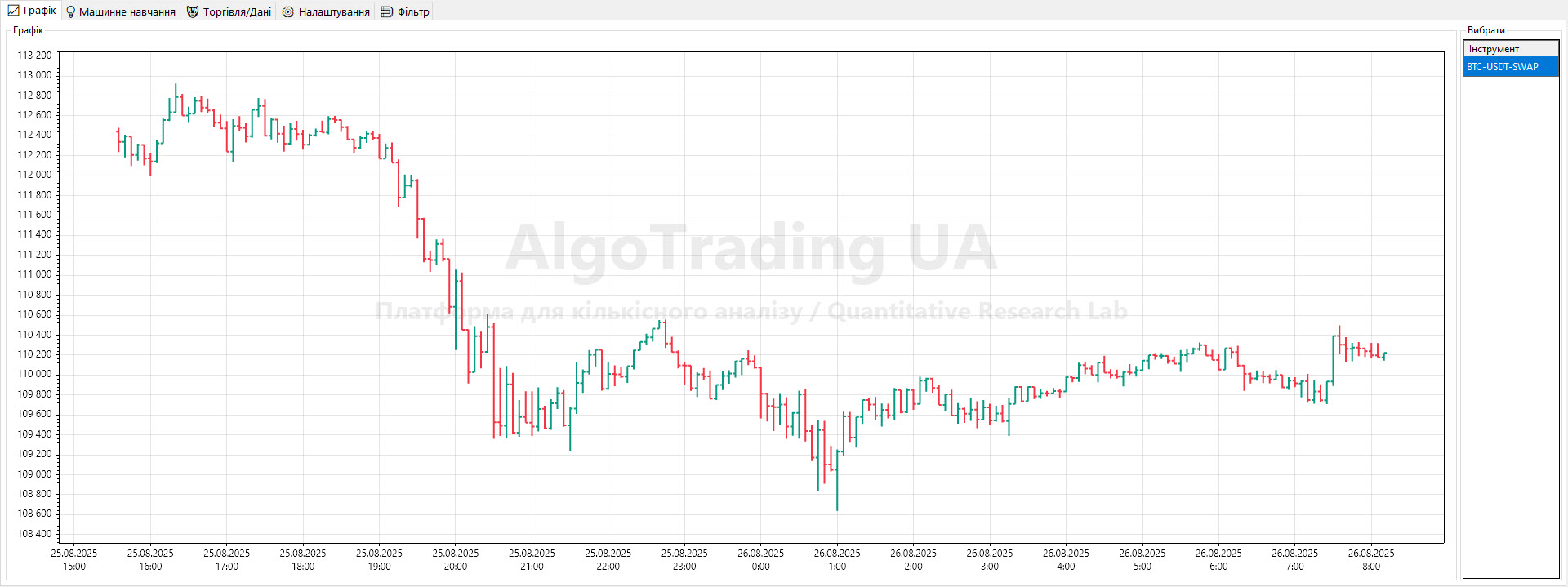Click the 108 400 price axis label
Image resolution: width=1568 pixels, height=587 pixels.
pyautogui.click(x=34, y=534)
